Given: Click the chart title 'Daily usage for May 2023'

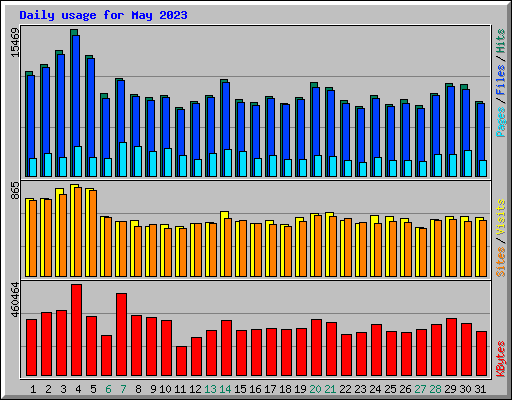Looking at the screenshot, I should tap(103, 15).
